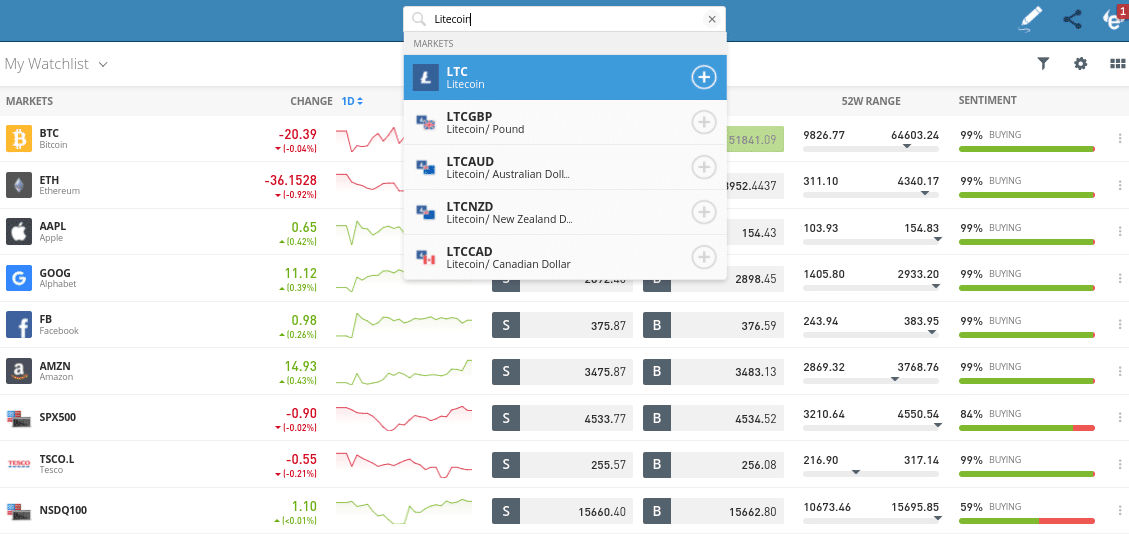The image size is (1129, 534).
Task: Buy Amazon with the B button
Action: (x=657, y=371)
